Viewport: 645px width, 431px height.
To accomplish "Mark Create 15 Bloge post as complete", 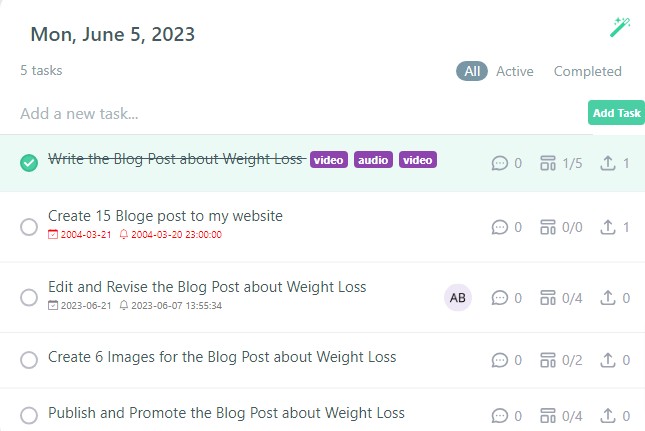I will [29, 227].
